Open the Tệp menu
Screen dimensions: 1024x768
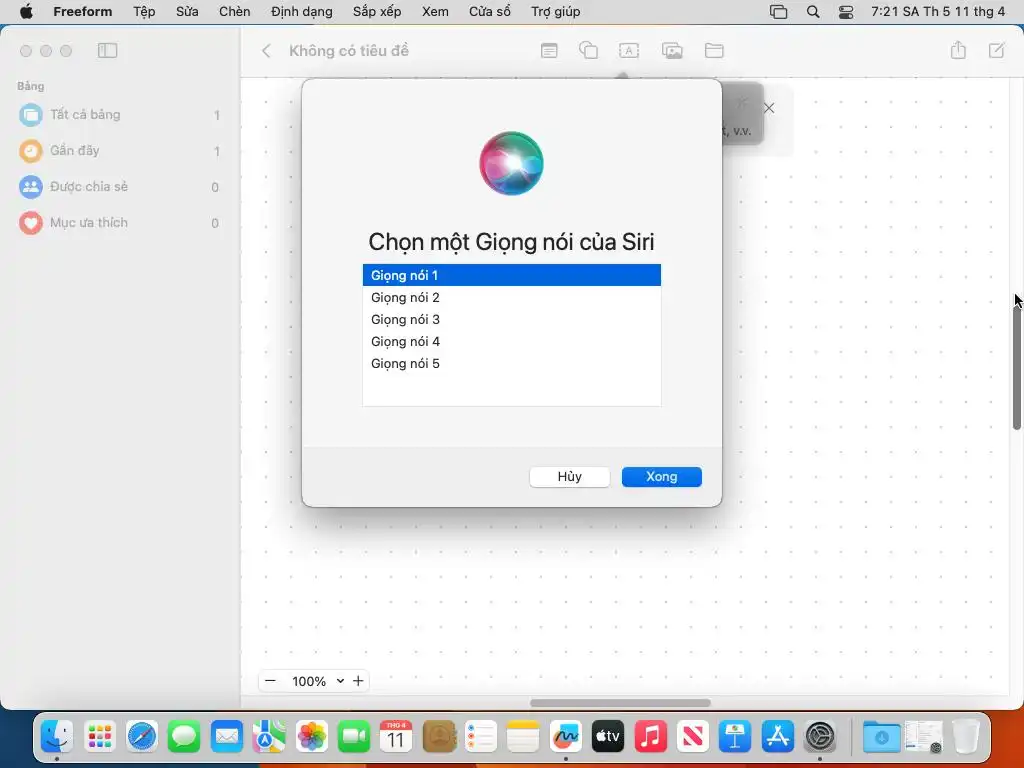[144, 12]
